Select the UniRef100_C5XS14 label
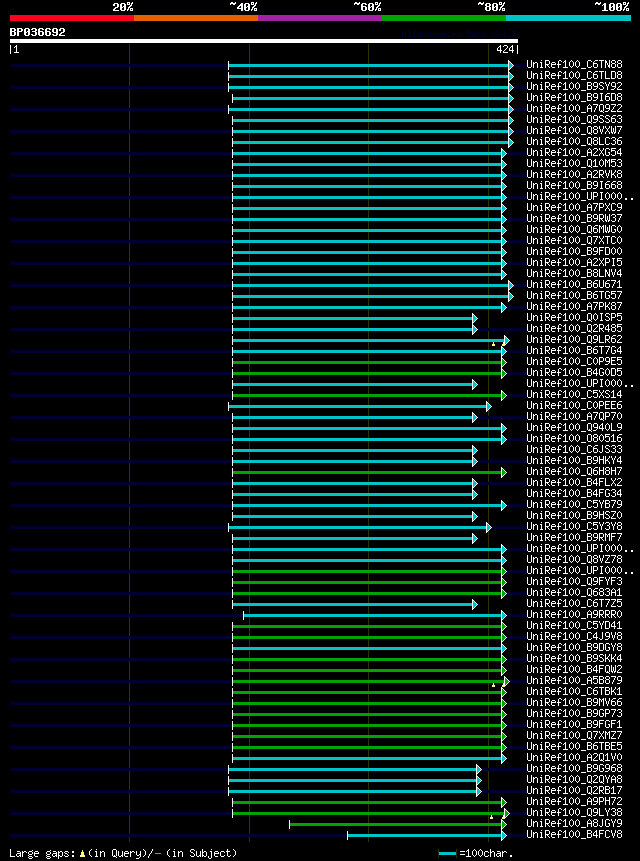Viewport: 640px width, 861px height. (574, 394)
